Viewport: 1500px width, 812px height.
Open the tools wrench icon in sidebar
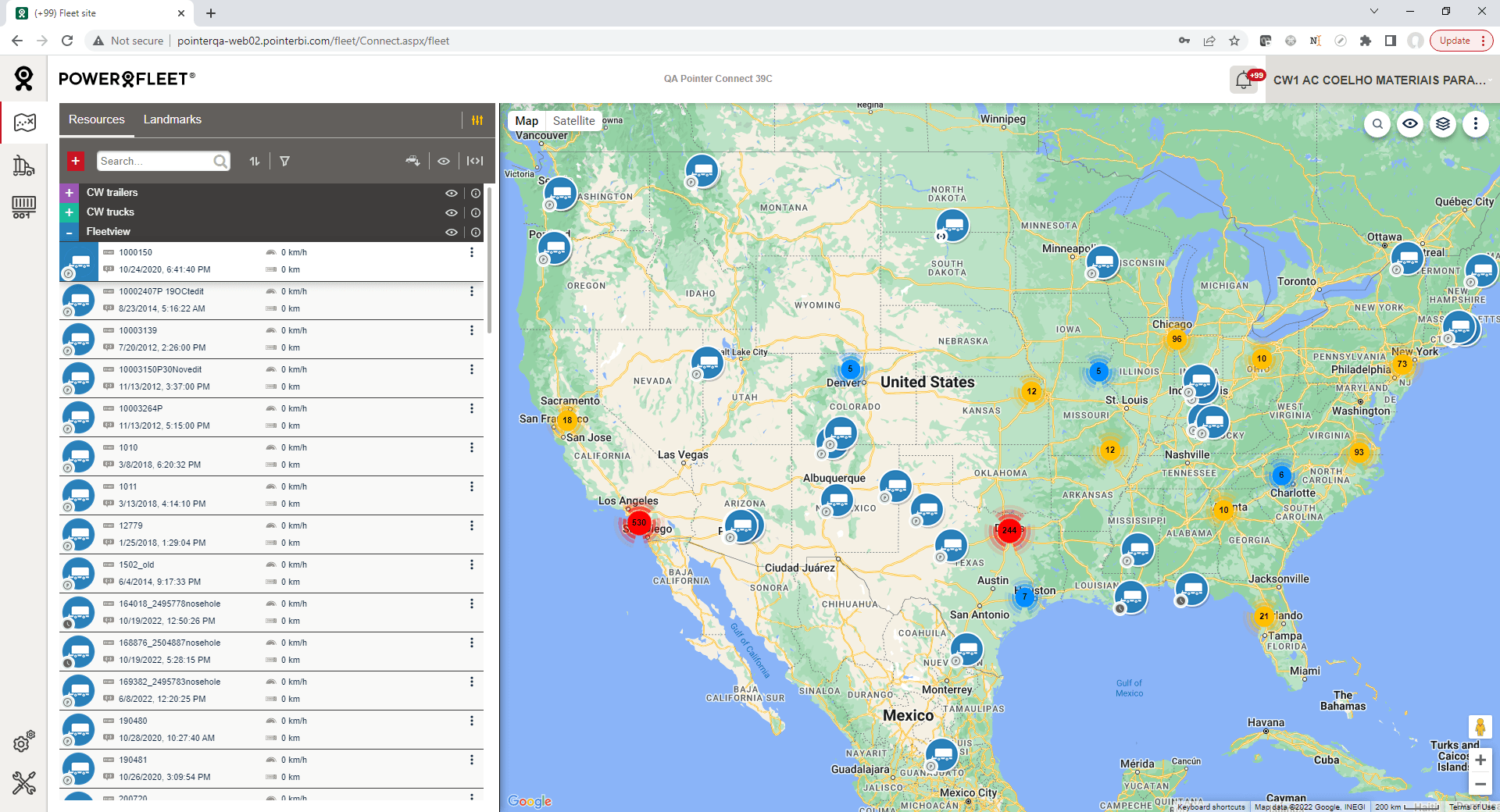[x=23, y=782]
